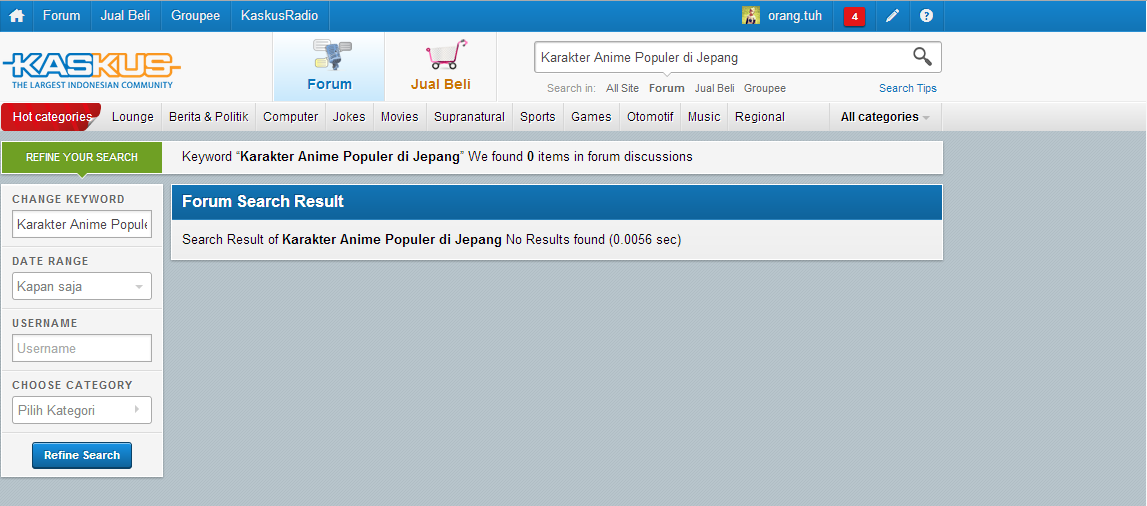Click the Refine Your Search header
1147x506 pixels.
pyautogui.click(x=82, y=157)
